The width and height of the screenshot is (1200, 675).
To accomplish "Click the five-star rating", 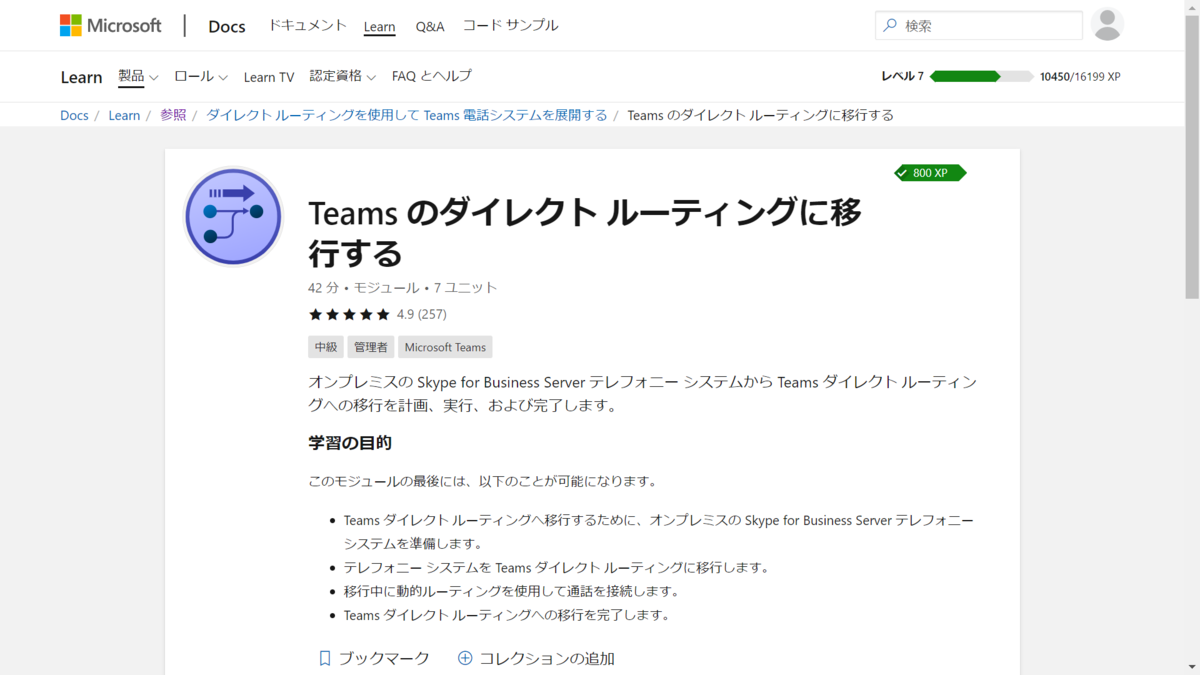I will 349,314.
